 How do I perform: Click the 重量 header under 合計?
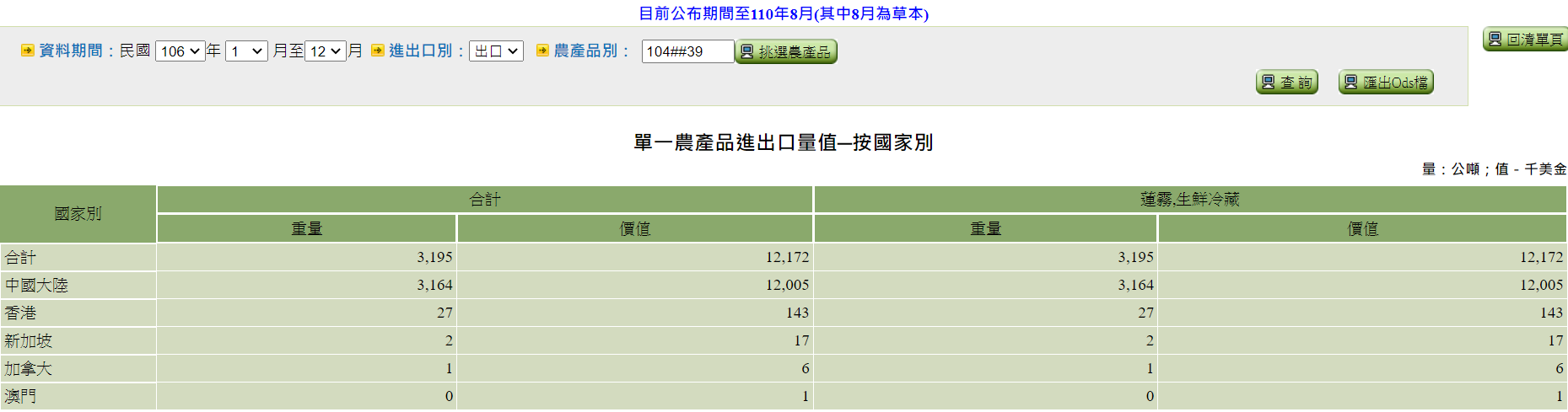306,228
